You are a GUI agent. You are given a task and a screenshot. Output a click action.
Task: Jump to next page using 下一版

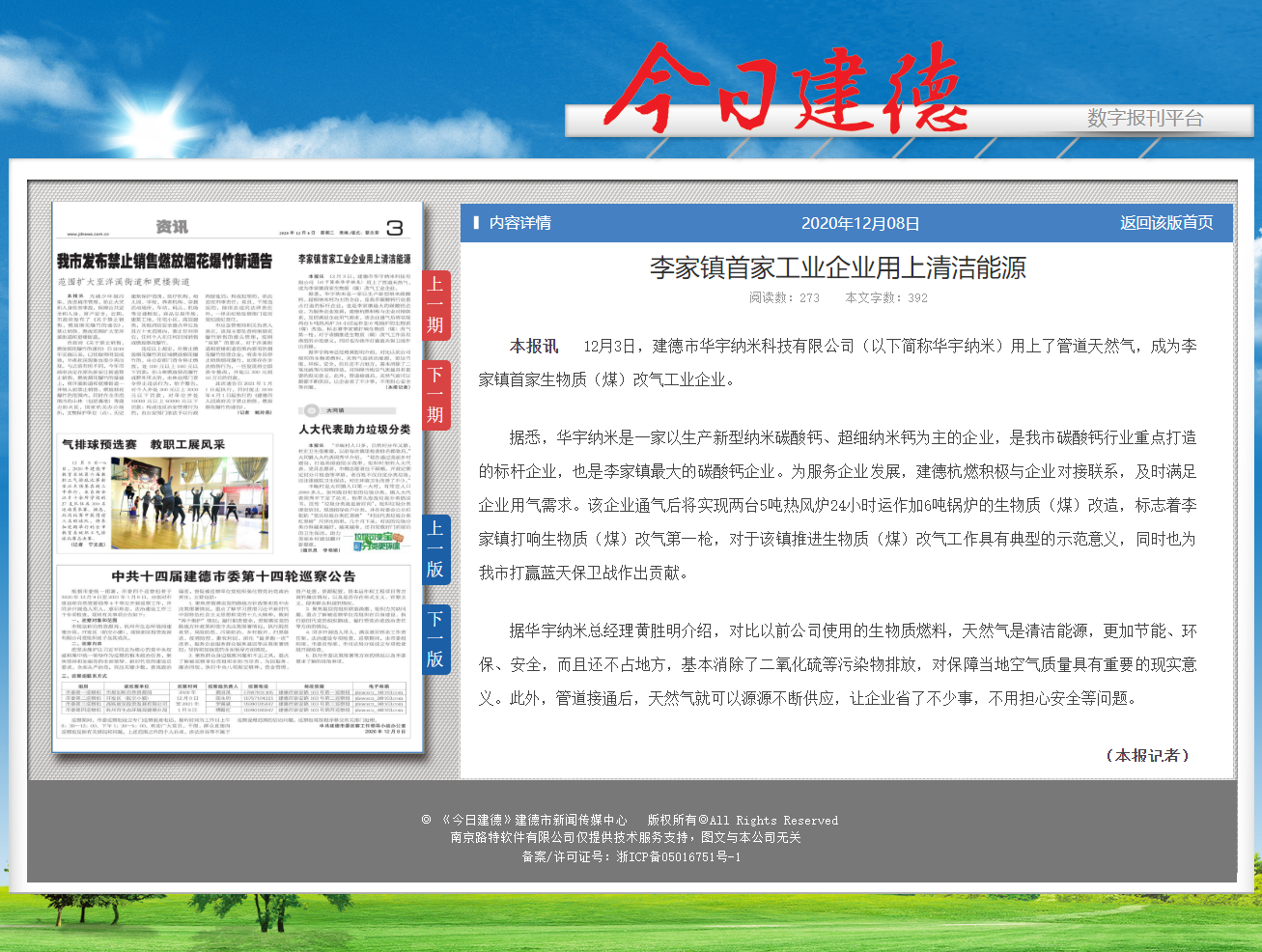click(x=435, y=639)
